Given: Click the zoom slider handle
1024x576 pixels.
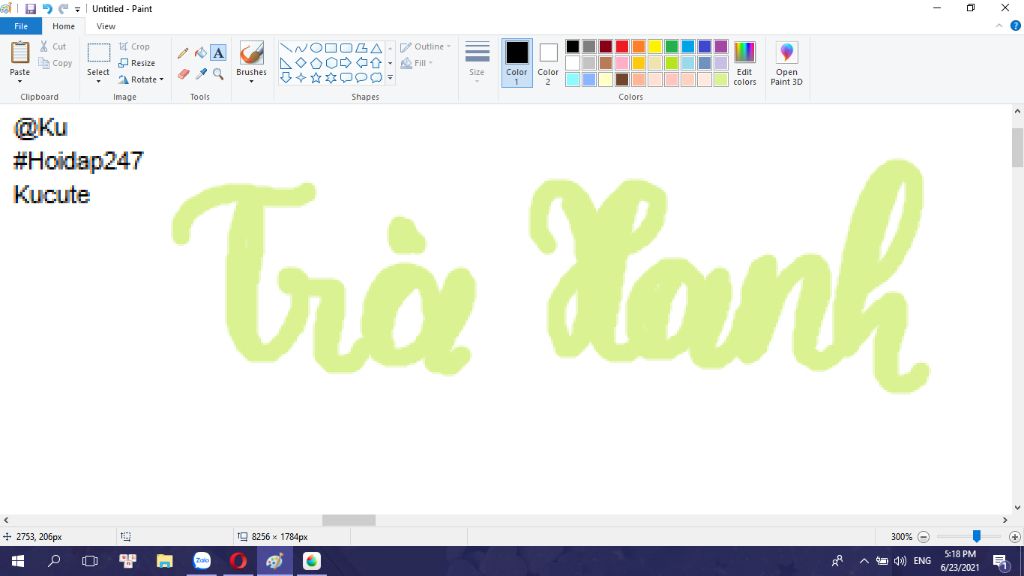Looking at the screenshot, I should pyautogui.click(x=976, y=536).
